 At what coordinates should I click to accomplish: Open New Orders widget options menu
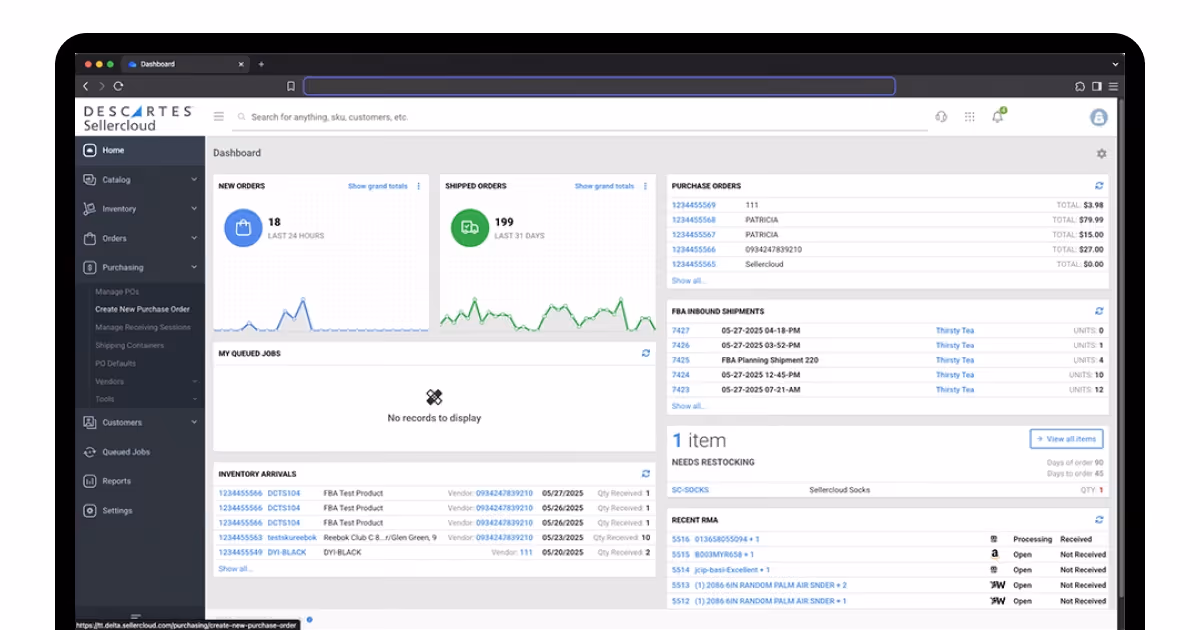pyautogui.click(x=418, y=186)
